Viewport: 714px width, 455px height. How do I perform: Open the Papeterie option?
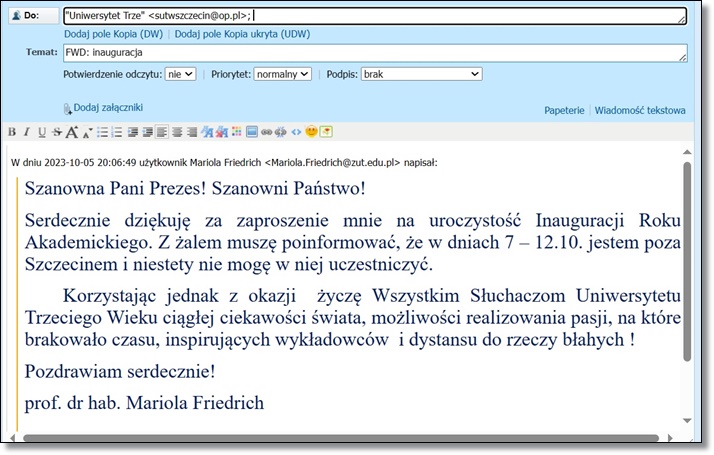[x=564, y=110]
